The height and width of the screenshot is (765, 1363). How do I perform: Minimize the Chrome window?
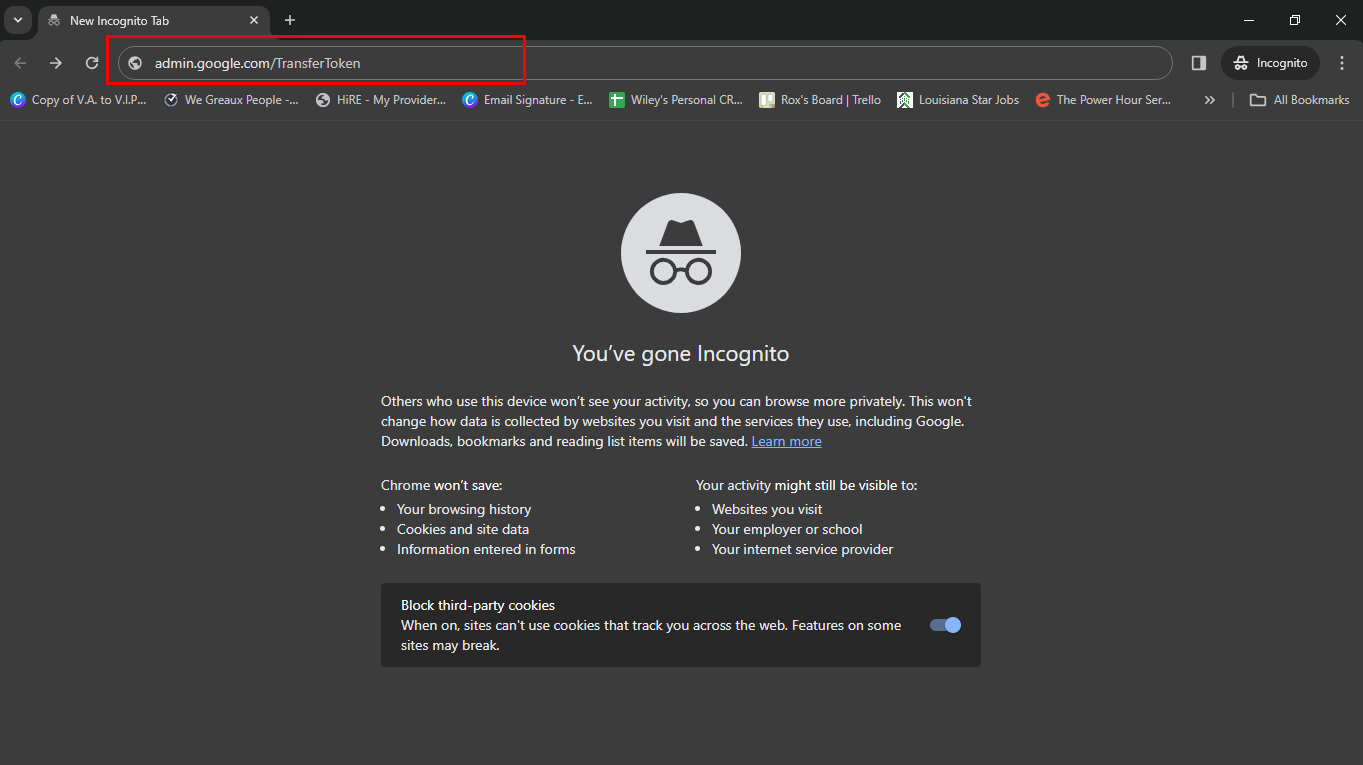pos(1249,20)
